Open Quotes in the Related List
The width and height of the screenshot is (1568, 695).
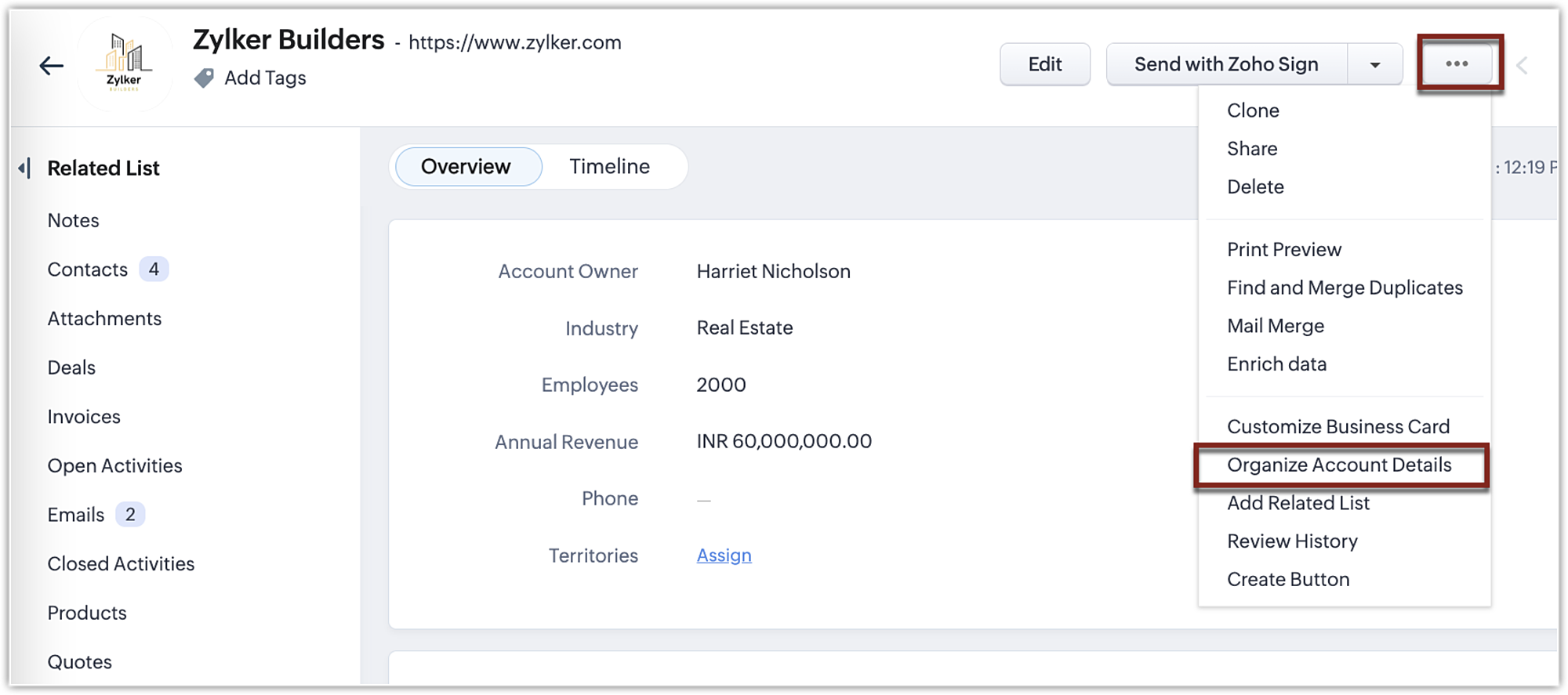tap(79, 662)
